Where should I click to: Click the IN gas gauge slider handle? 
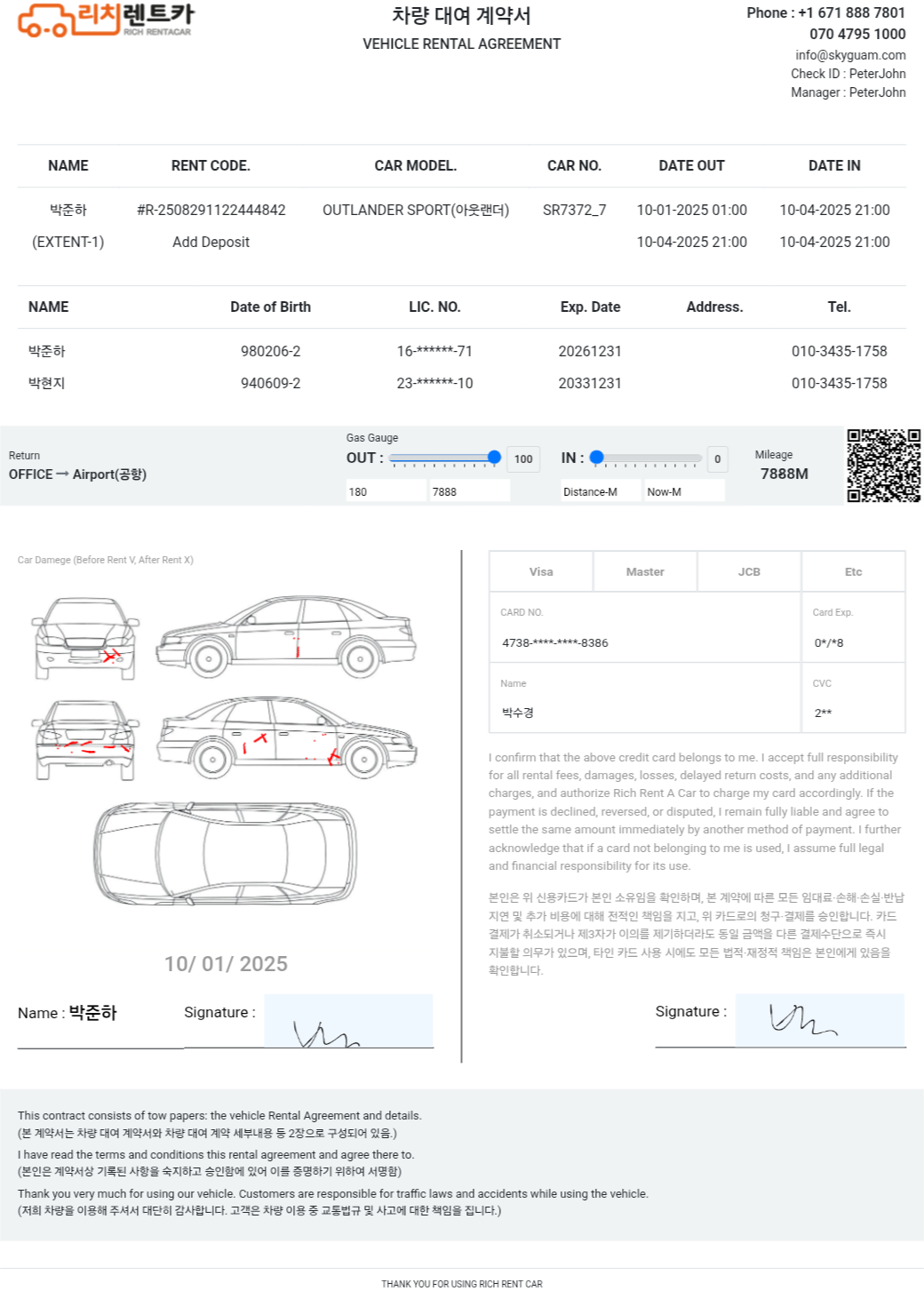click(x=597, y=458)
